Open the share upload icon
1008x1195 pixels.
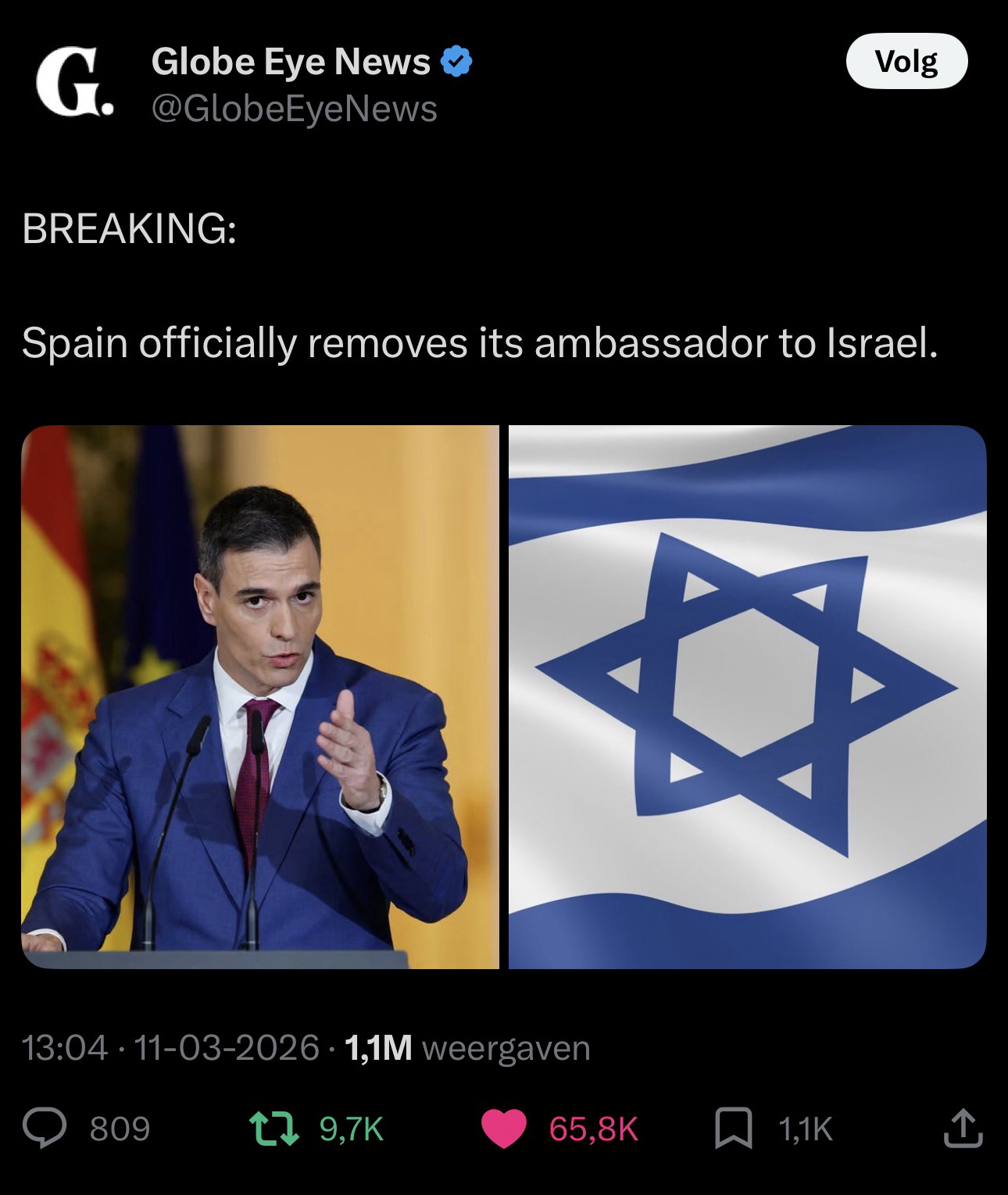pos(963,1128)
